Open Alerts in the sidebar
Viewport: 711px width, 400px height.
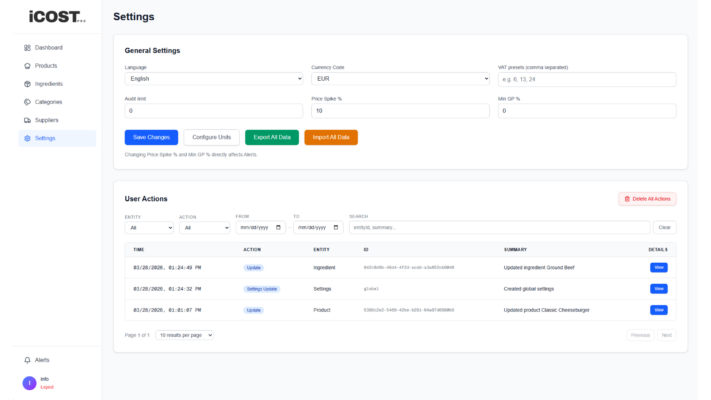(57, 360)
